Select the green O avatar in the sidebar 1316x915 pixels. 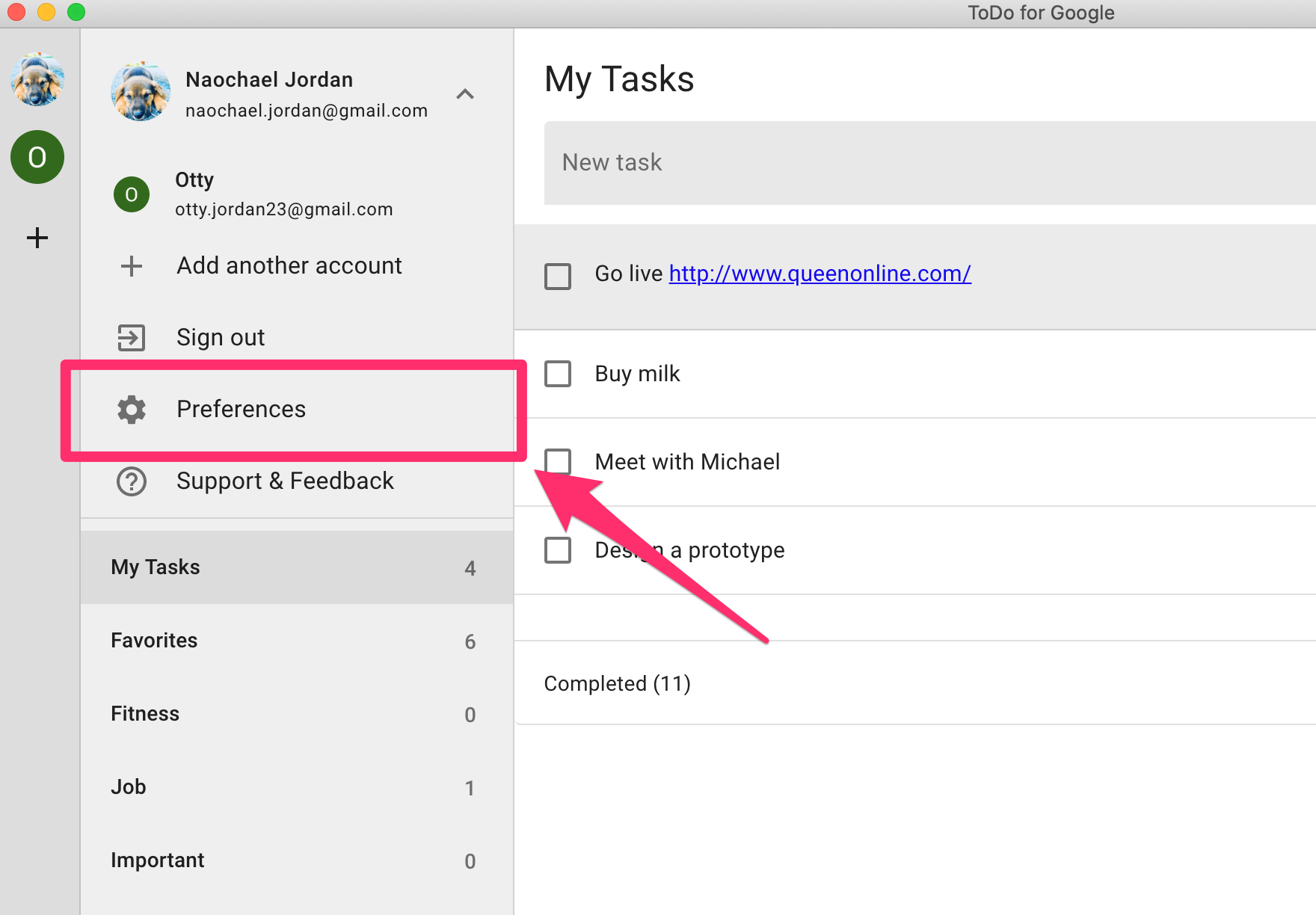tap(37, 157)
